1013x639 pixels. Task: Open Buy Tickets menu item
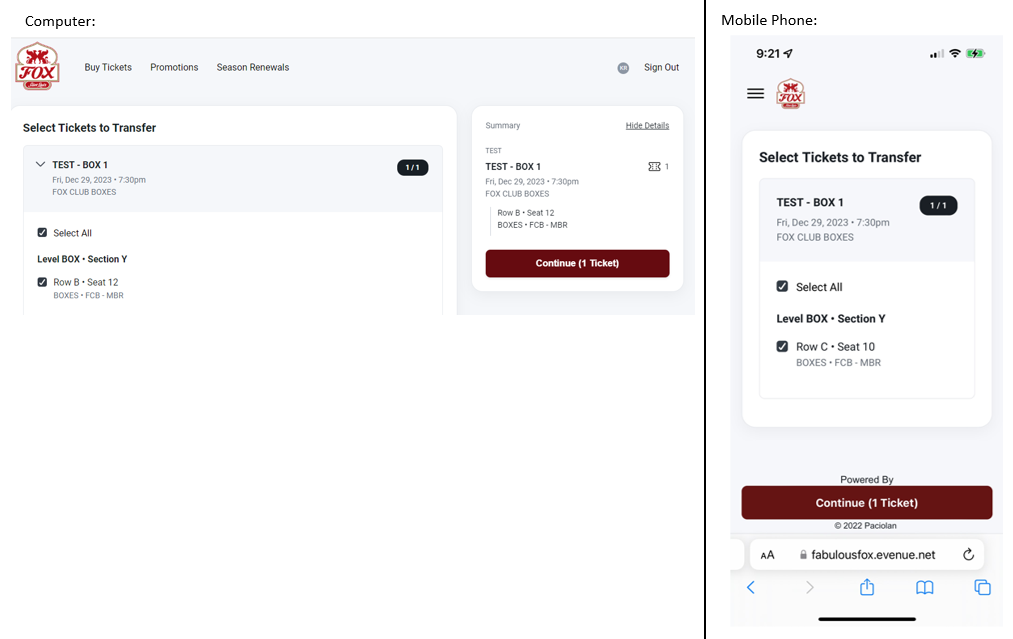pos(108,67)
